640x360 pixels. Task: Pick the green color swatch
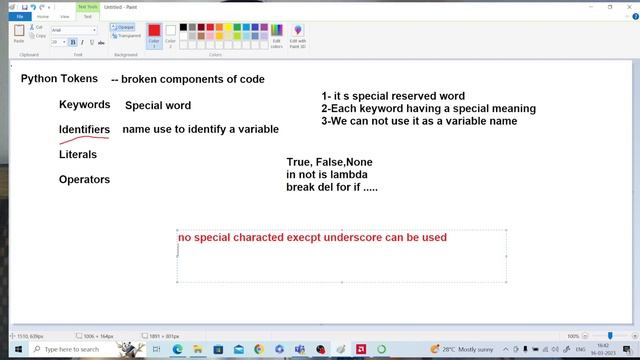click(237, 27)
